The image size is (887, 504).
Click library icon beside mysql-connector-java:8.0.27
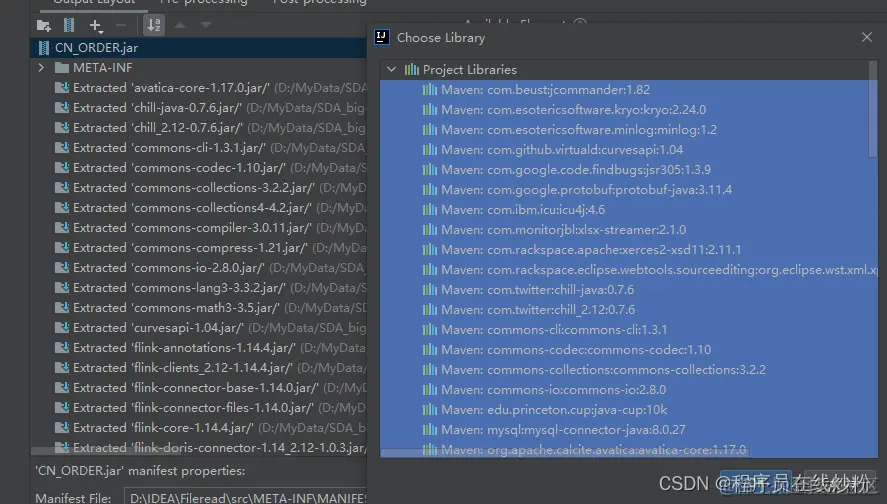pyautogui.click(x=430, y=430)
